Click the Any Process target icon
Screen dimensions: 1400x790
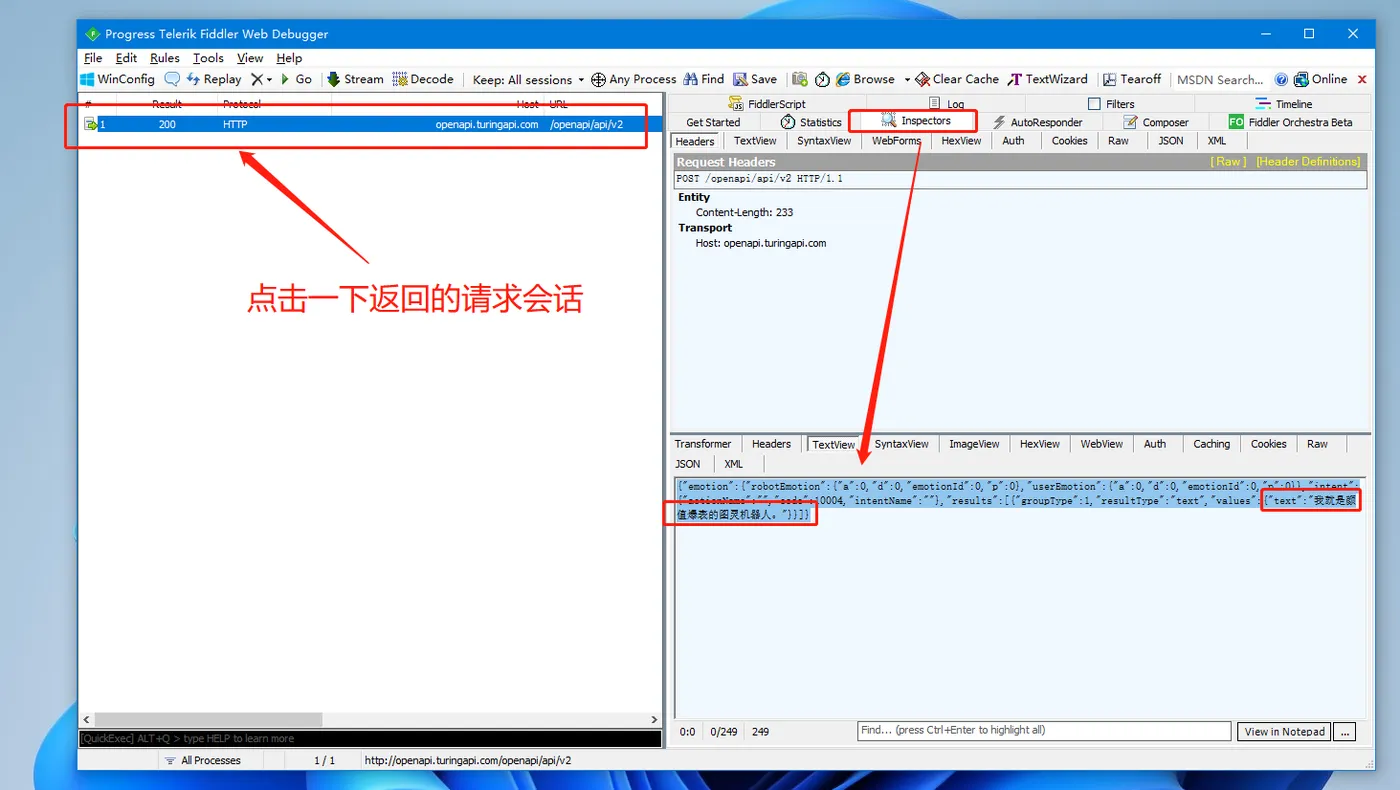[x=599, y=79]
